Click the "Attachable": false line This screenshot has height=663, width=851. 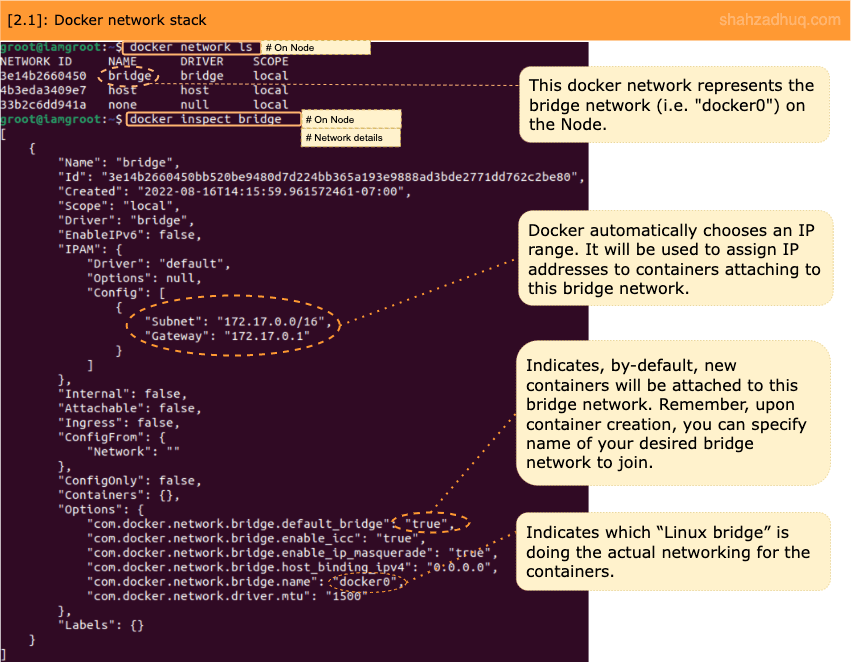[130, 408]
